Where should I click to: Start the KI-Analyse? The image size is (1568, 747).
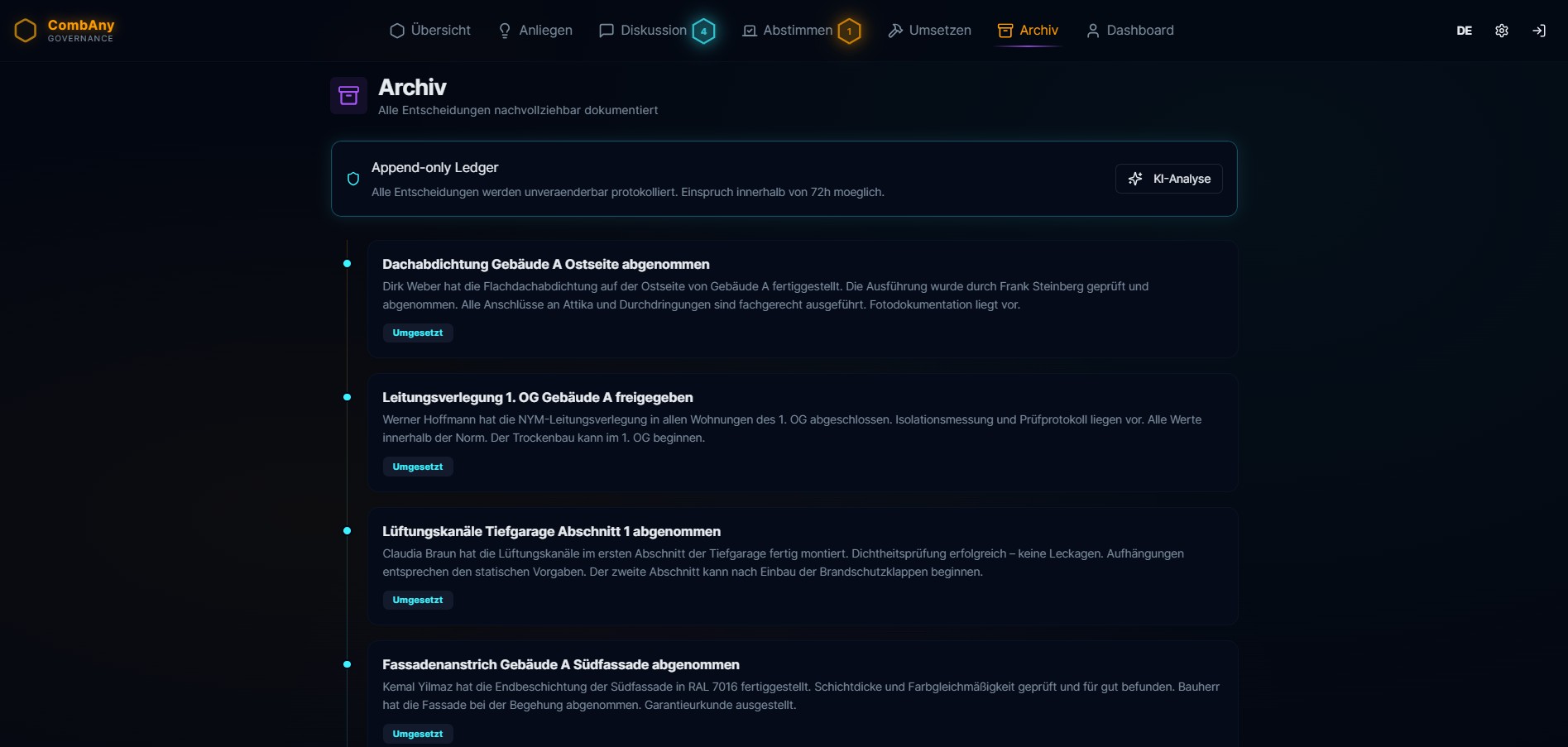(x=1168, y=179)
